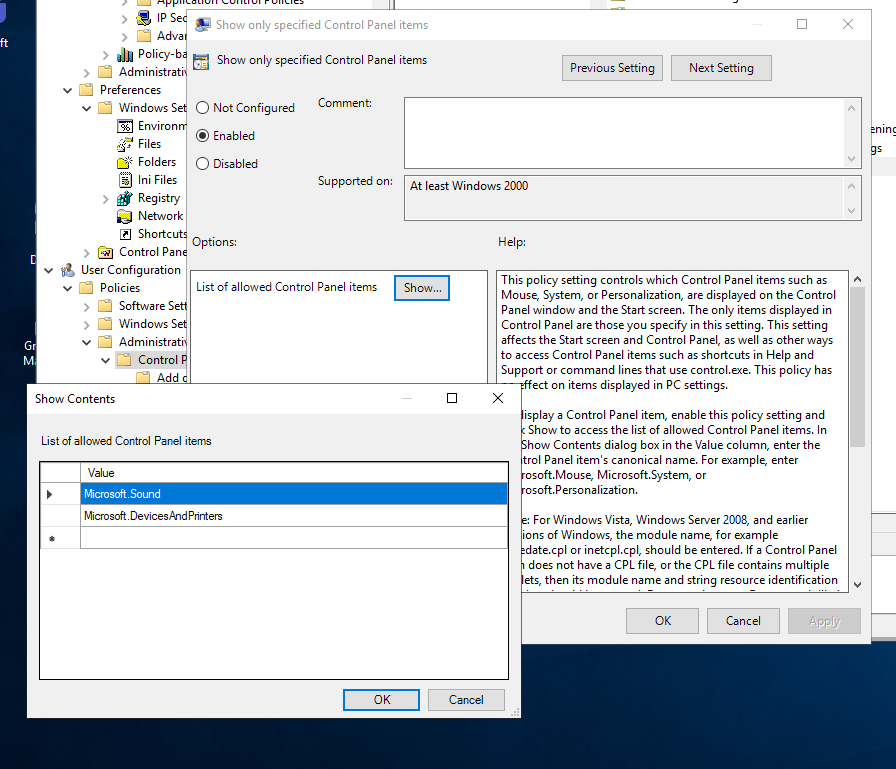Viewport: 896px width, 769px height.
Task: Open the Folders preference icon
Action: 125,162
